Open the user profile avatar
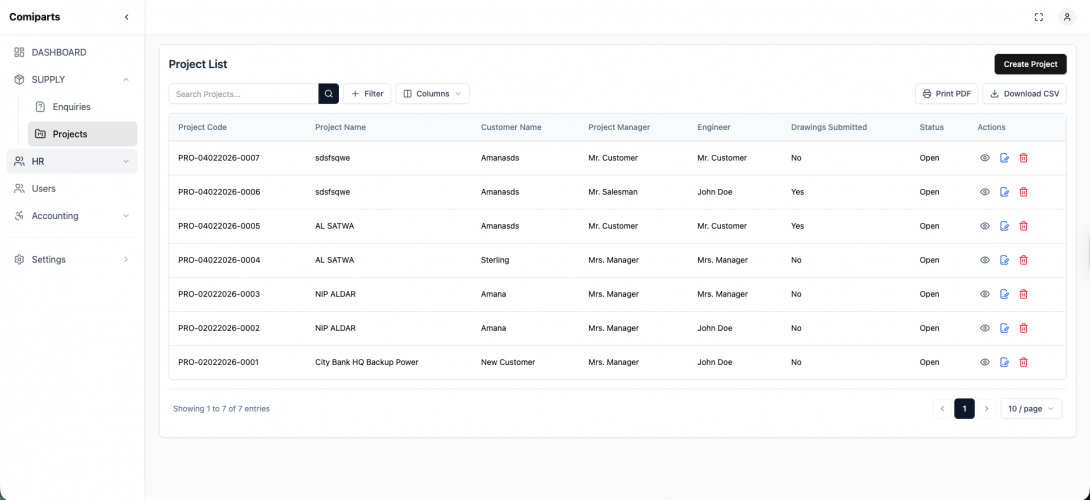 pos(1067,17)
